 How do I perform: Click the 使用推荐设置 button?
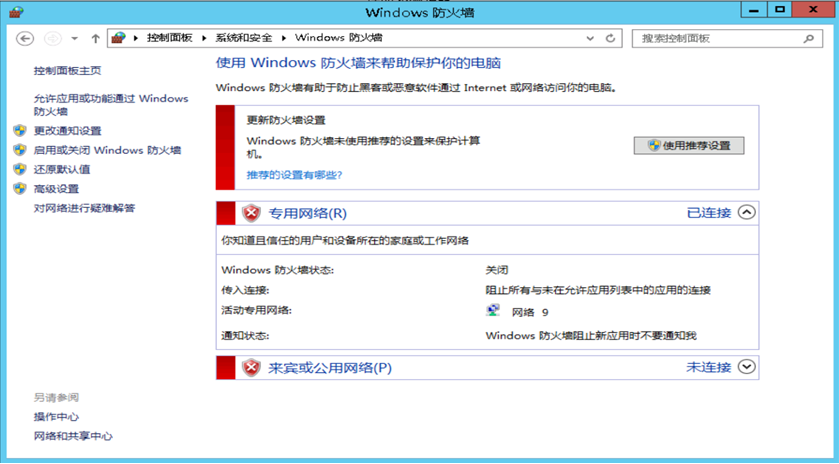click(x=689, y=146)
